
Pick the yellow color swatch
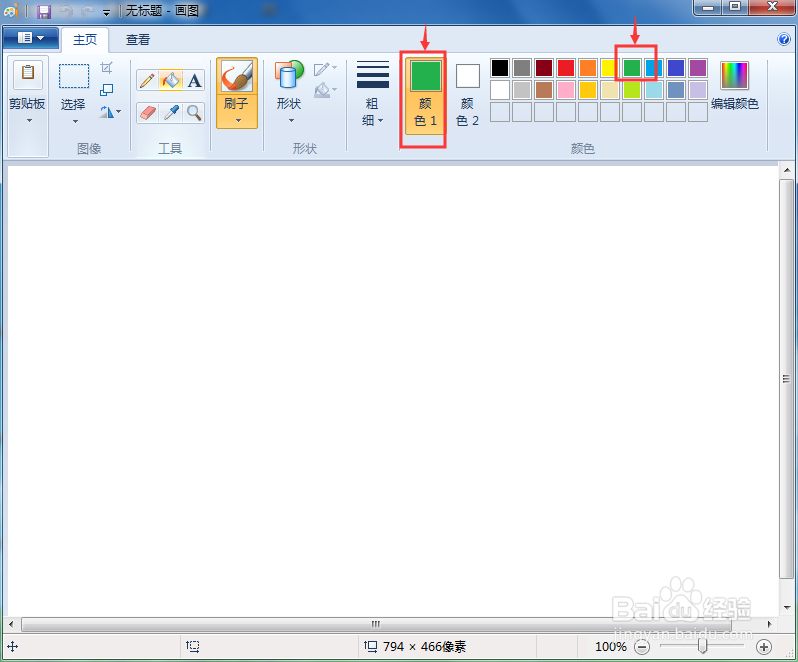click(610, 68)
